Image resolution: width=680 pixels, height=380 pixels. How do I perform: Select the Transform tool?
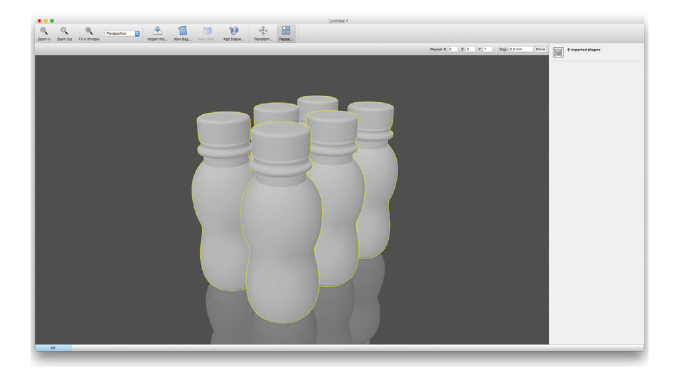pyautogui.click(x=263, y=33)
